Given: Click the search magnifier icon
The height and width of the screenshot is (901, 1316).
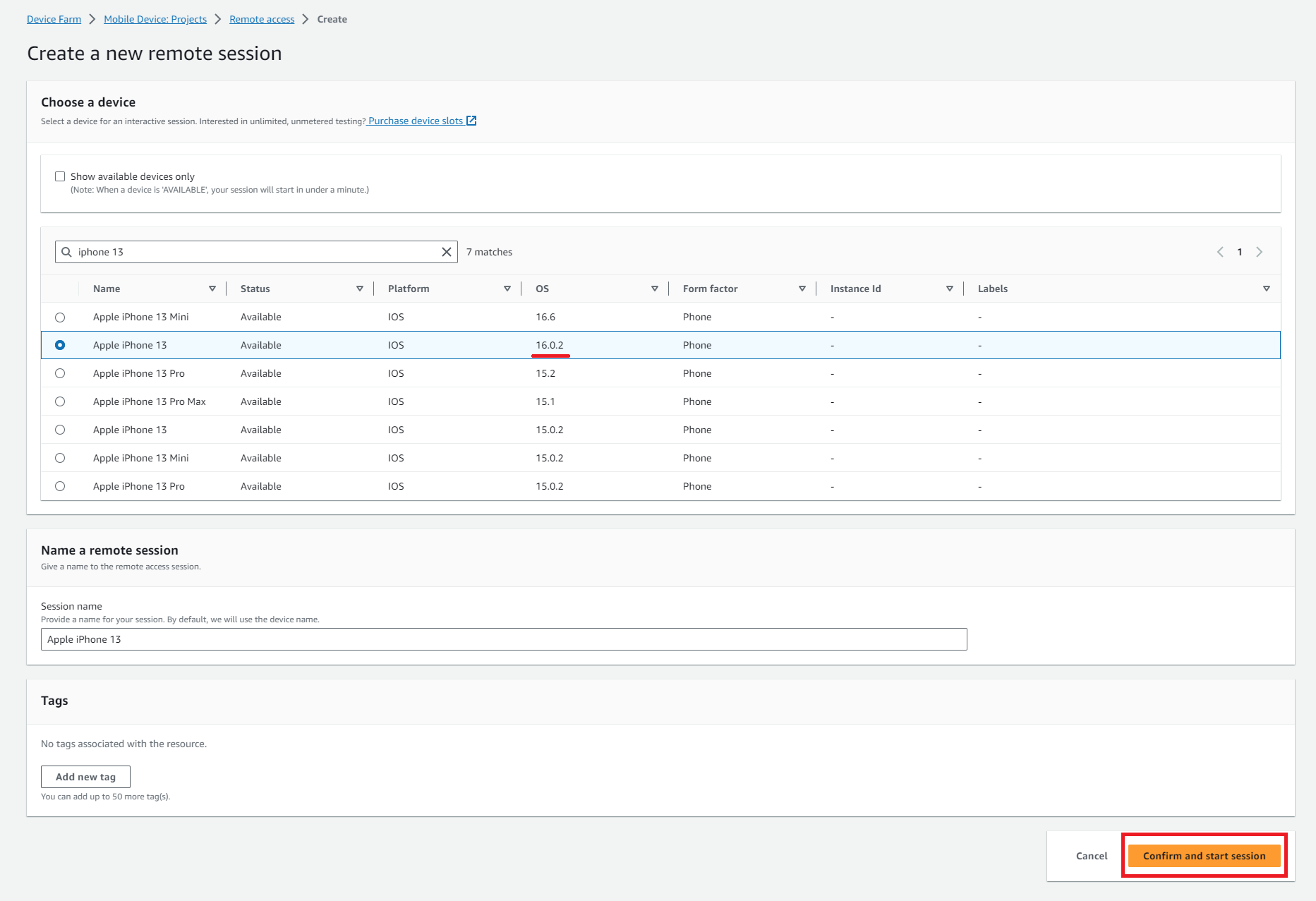Looking at the screenshot, I should [x=66, y=252].
